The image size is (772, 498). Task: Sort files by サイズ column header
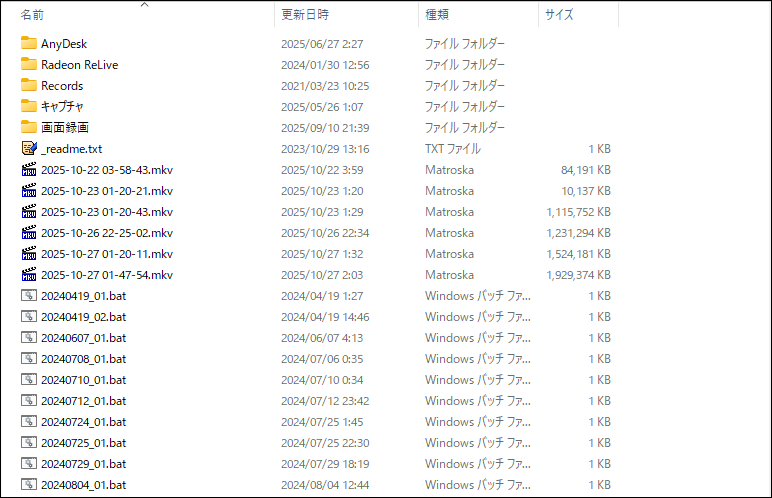[x=559, y=16]
